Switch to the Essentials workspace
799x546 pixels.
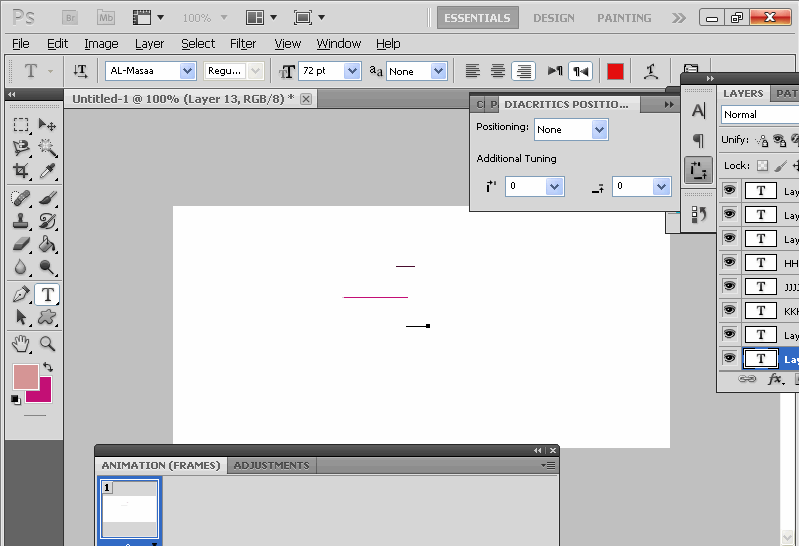click(477, 18)
